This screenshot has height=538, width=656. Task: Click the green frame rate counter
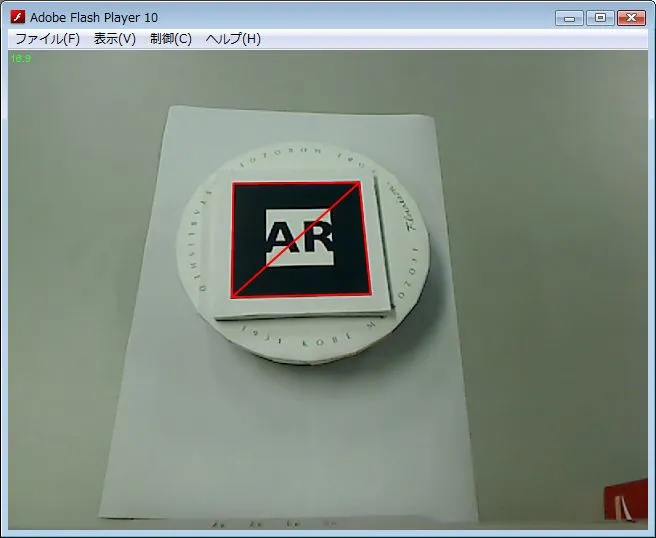tap(20, 58)
